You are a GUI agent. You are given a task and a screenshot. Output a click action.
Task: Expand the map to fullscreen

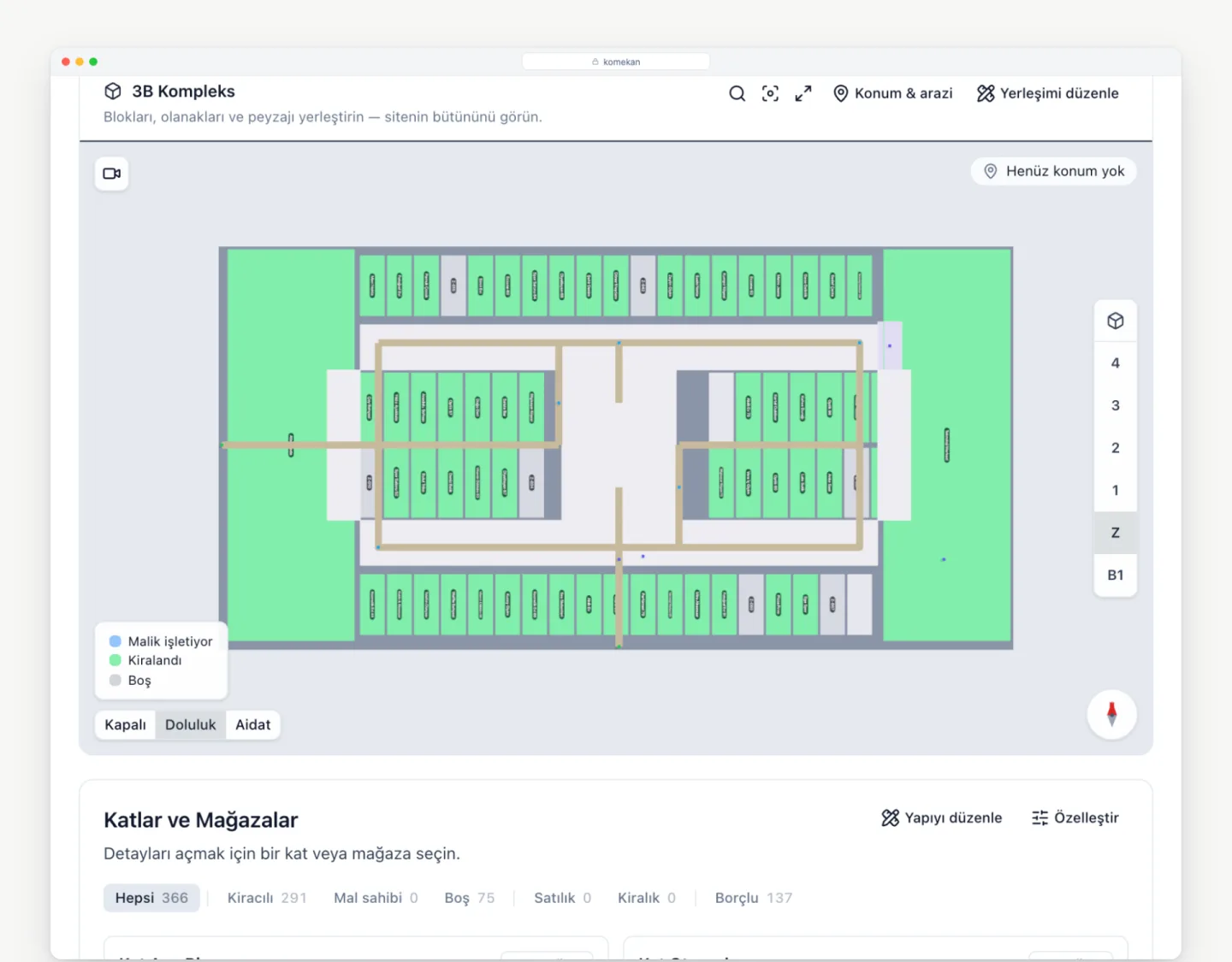point(803,93)
